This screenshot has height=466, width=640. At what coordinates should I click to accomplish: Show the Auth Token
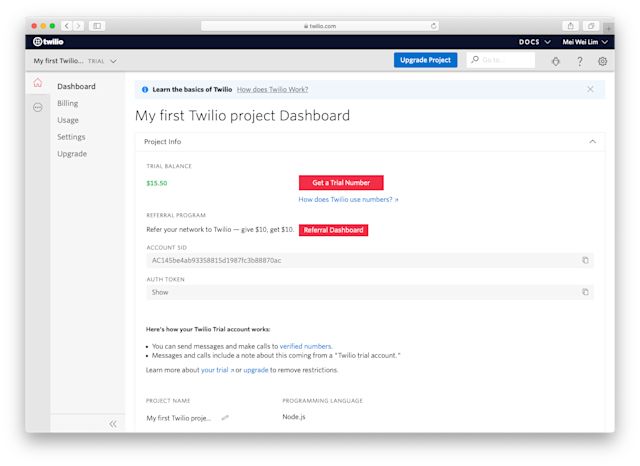click(160, 292)
